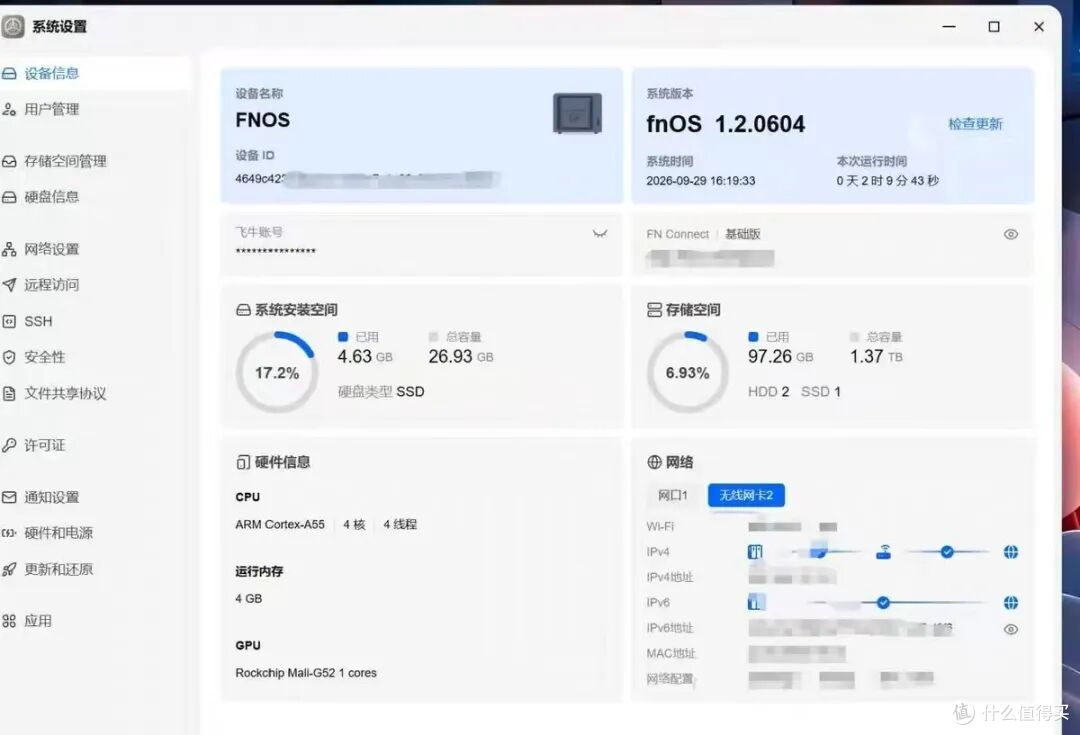Click the IPv6 check-mark status node
This screenshot has height=735, width=1080.
coord(883,603)
